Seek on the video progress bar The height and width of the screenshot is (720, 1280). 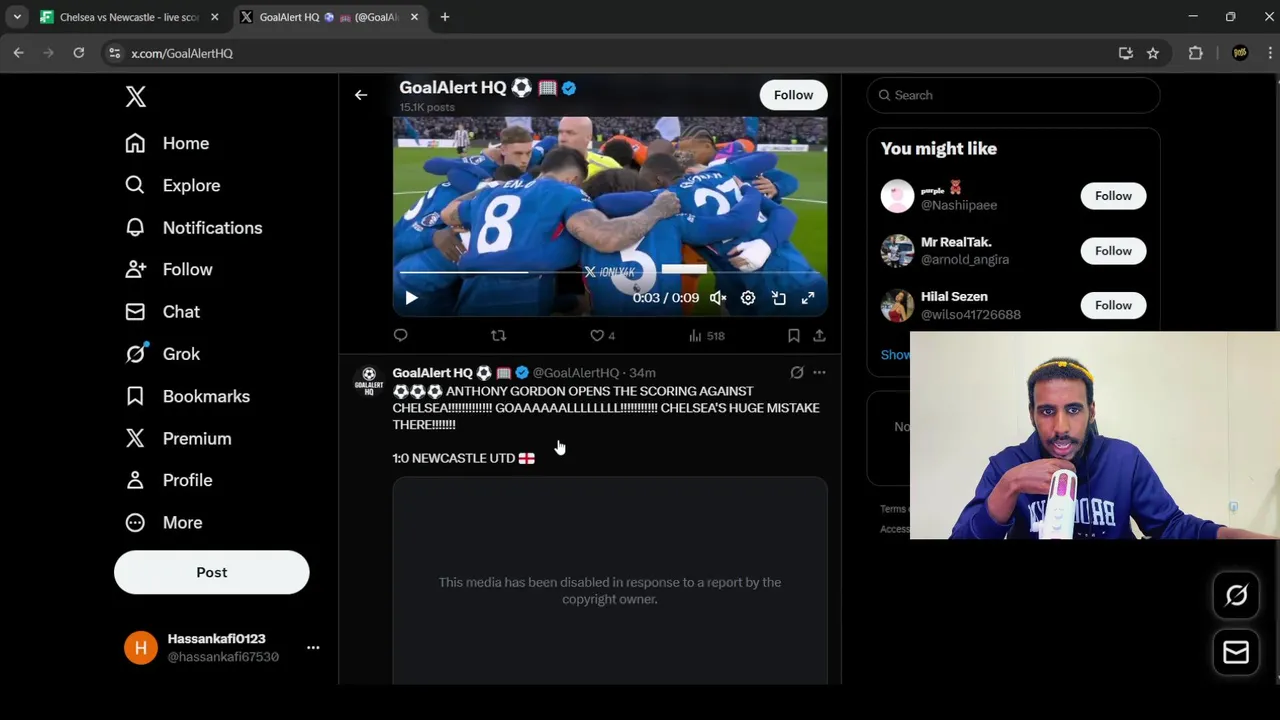pos(609,272)
